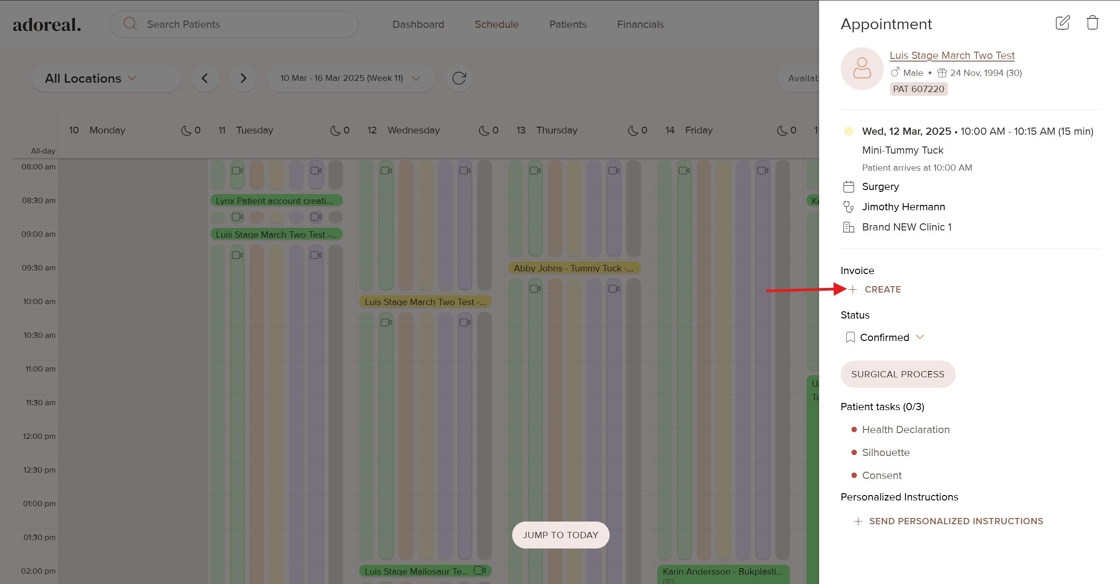Click the moon icon on Tuesday header

coord(335,130)
